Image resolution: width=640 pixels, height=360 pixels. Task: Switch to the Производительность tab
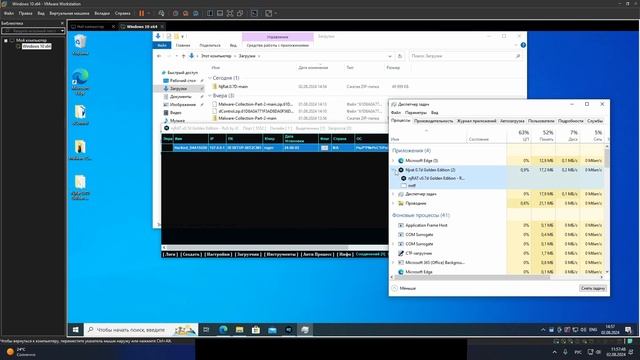(433, 121)
